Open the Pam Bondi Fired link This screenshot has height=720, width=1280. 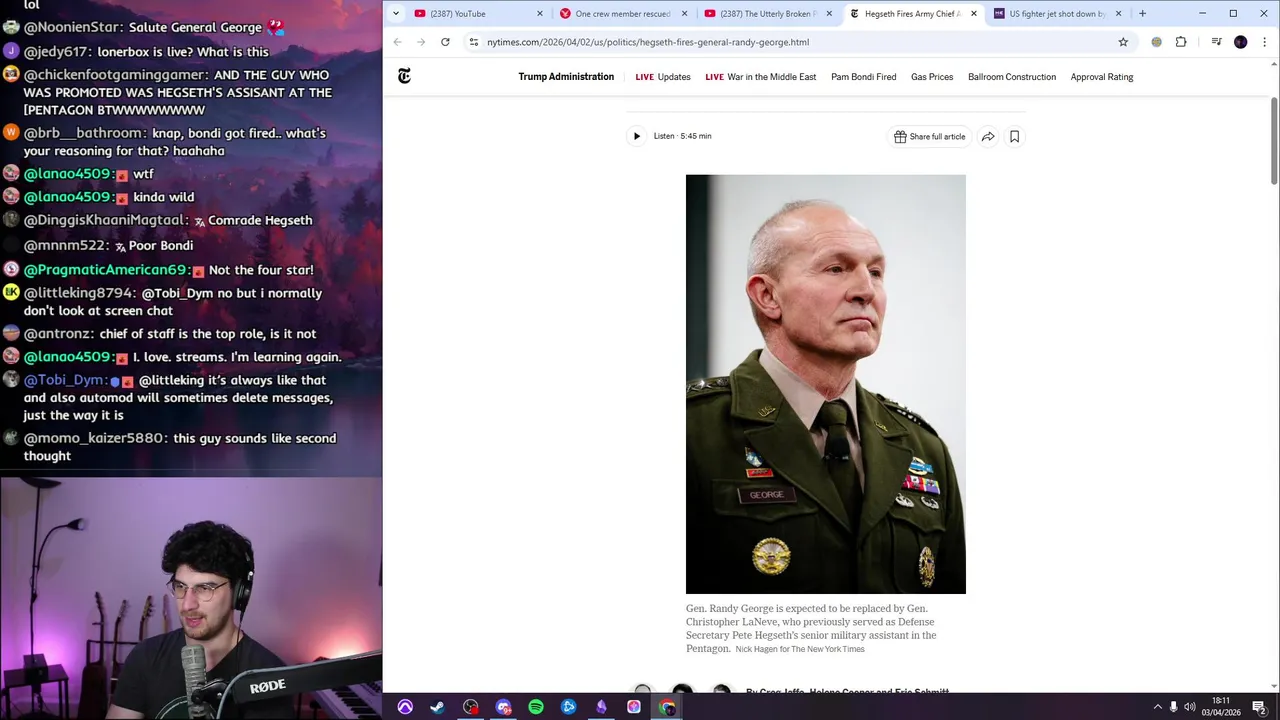click(x=863, y=77)
